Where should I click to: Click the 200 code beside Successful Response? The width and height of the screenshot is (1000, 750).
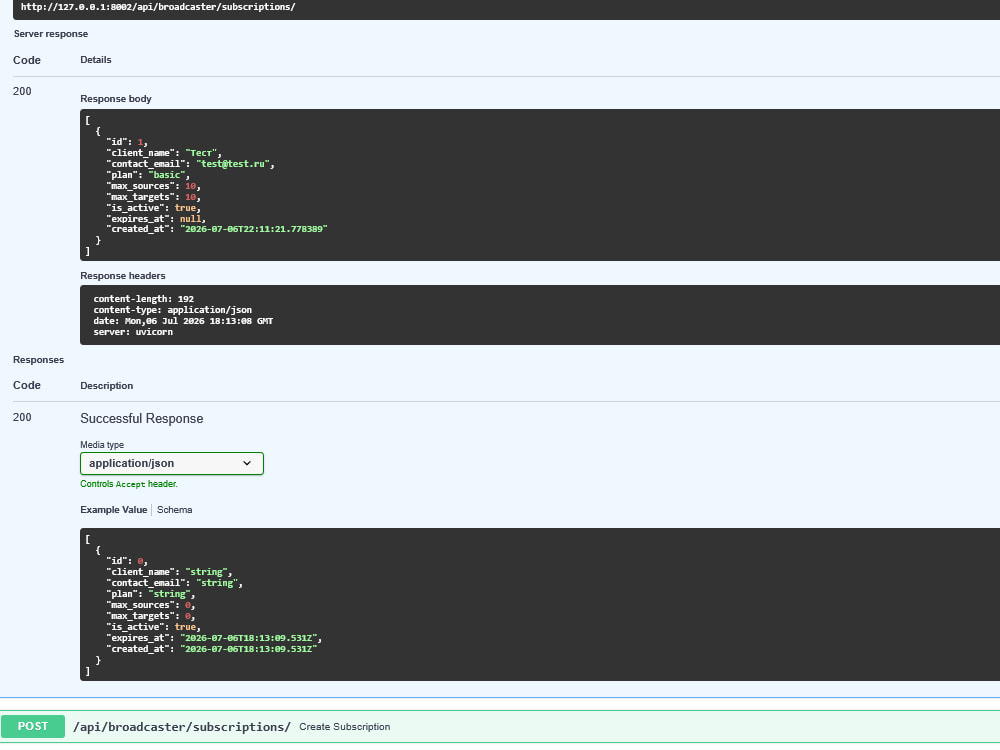[x=22, y=417]
